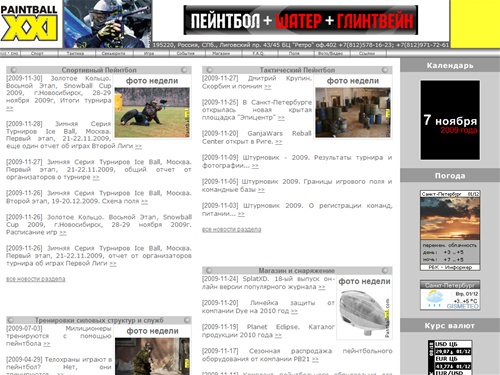The height and width of the screenshot is (375, 500).
Task: Open the >> link for SplatXD 18-ый выпуск
Action: click(x=322, y=287)
